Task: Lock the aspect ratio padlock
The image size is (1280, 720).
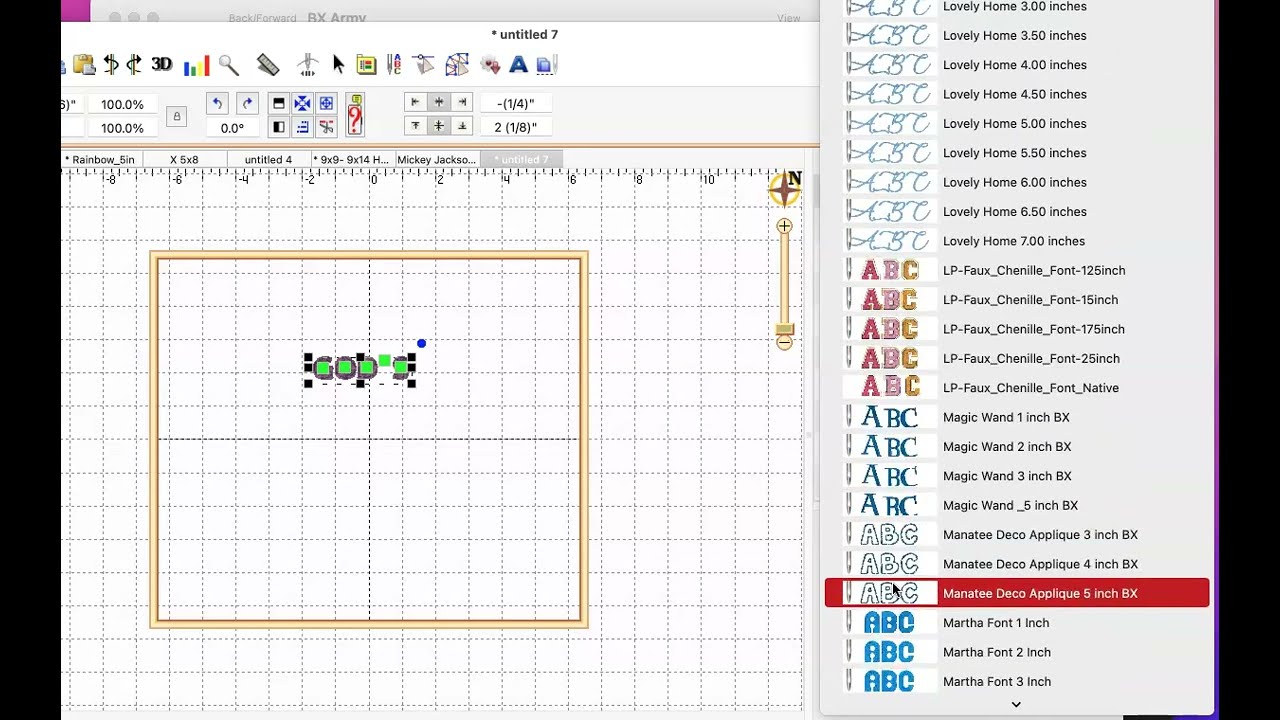Action: coord(176,116)
